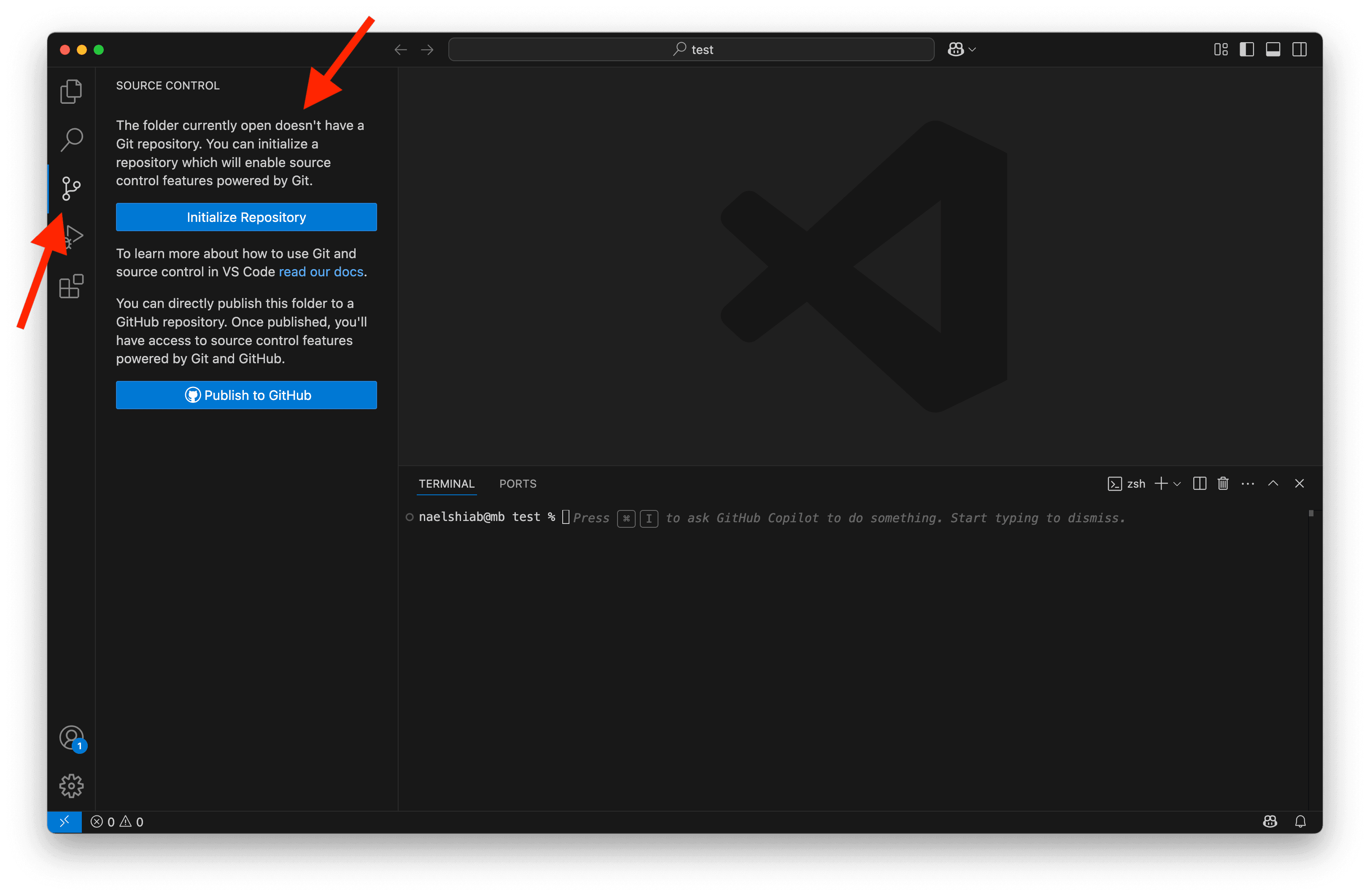Switch to the TERMINAL tab
The image size is (1370, 896).
coord(447,484)
